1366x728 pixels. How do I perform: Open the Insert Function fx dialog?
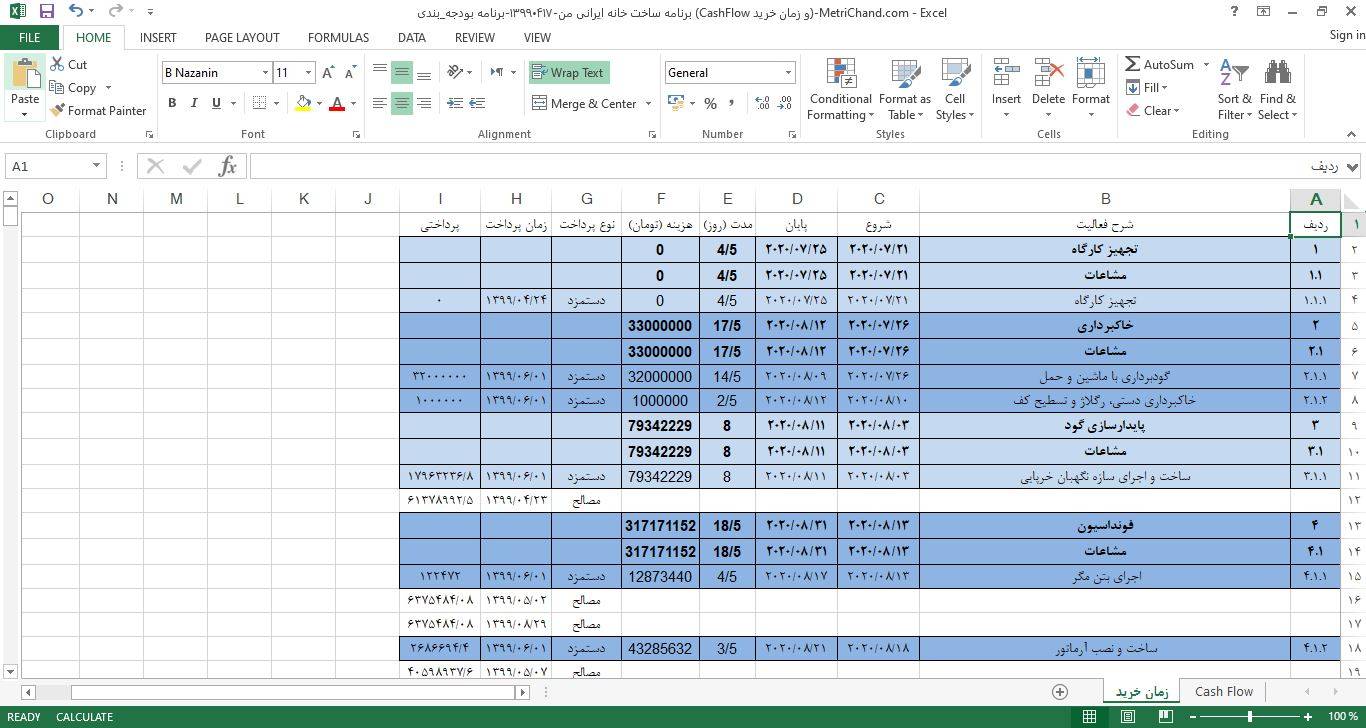(x=227, y=166)
